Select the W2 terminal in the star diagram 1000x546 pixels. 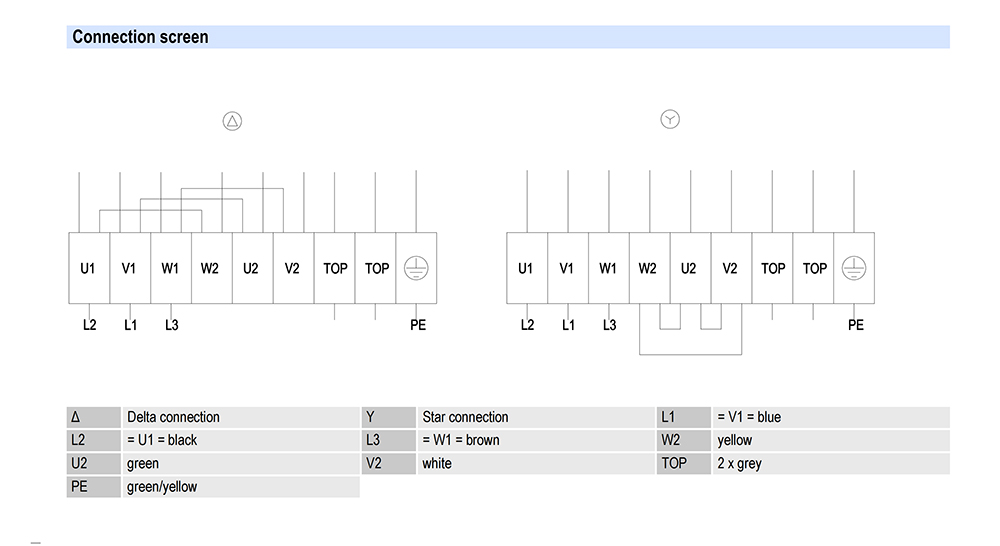pos(648,268)
